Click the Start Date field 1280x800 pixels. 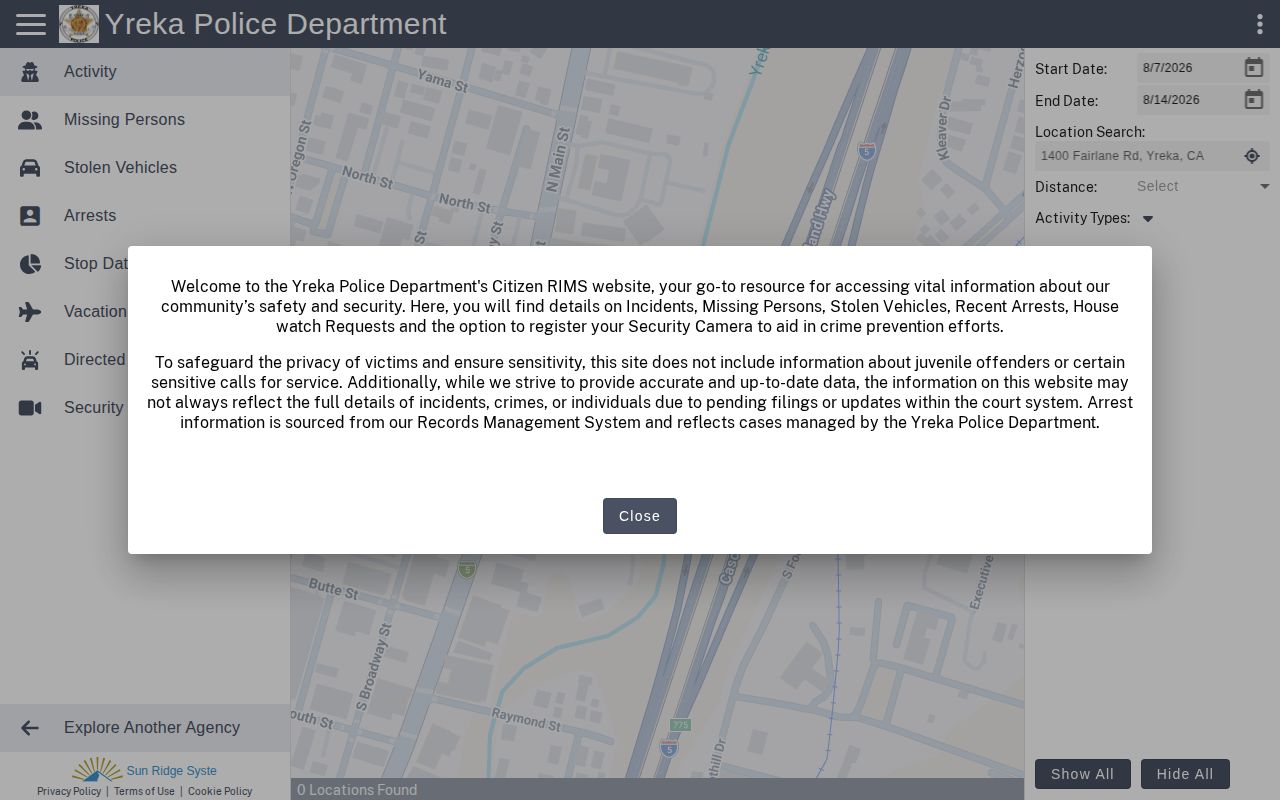point(1188,68)
